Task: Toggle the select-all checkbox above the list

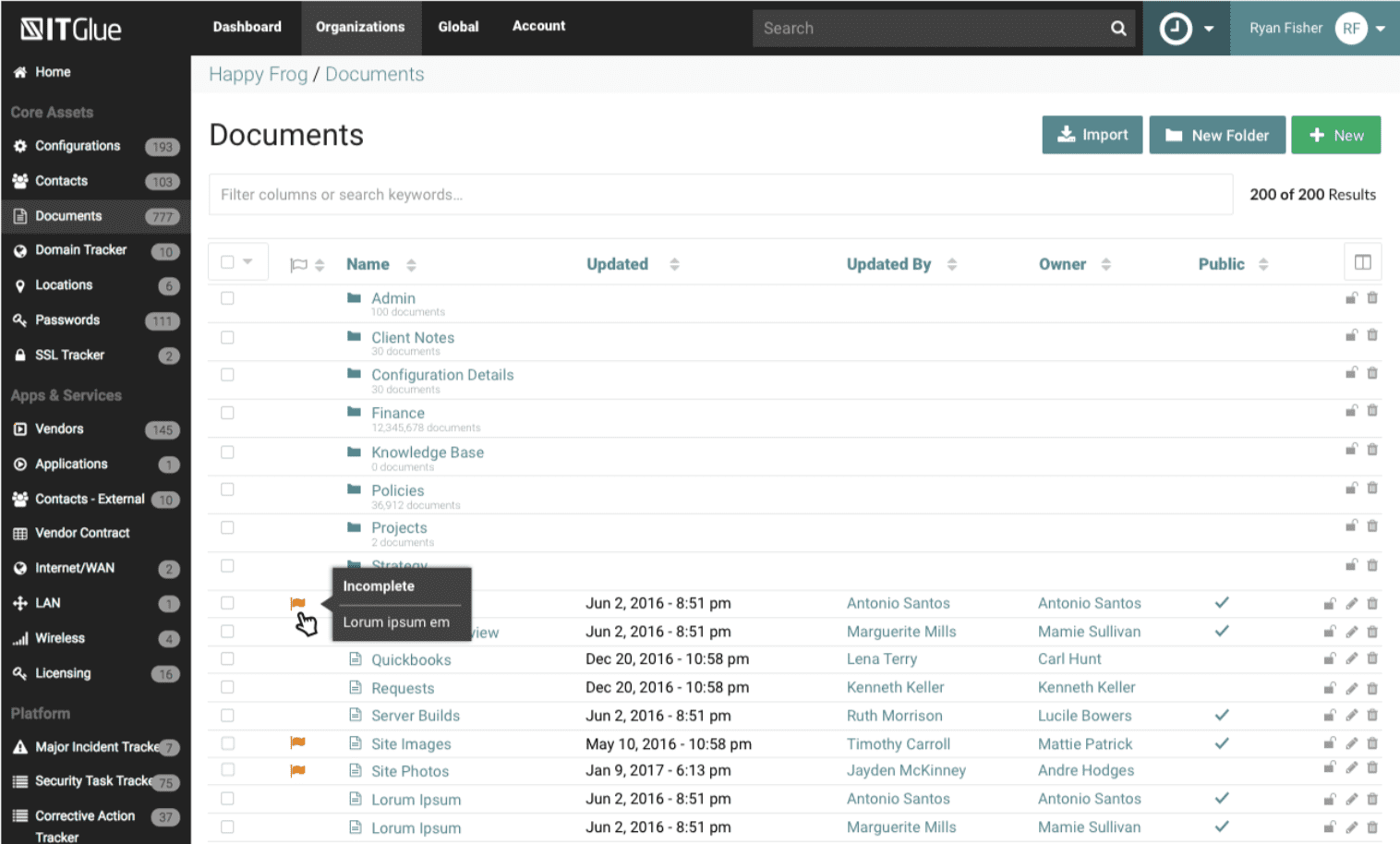Action: click(x=228, y=261)
